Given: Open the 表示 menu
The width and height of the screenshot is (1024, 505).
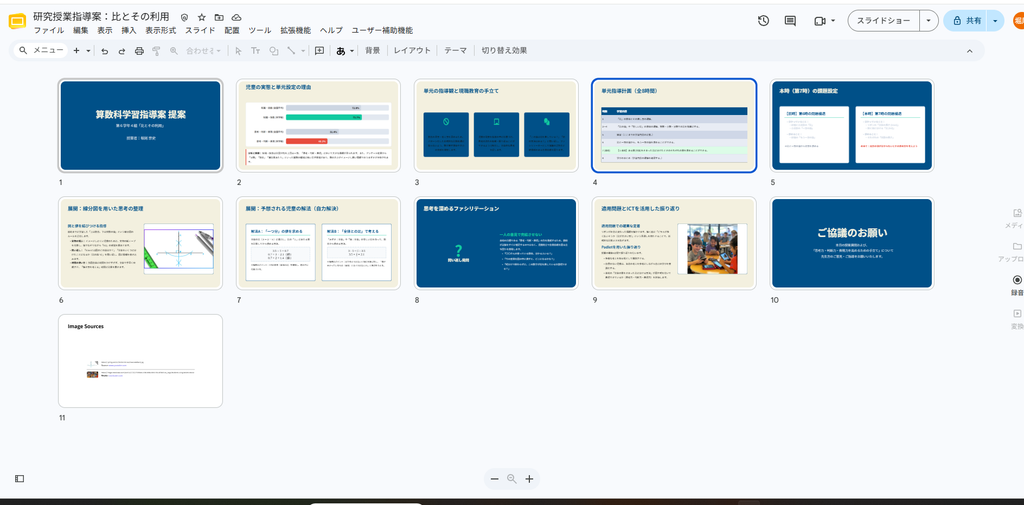Looking at the screenshot, I should pos(104,30).
